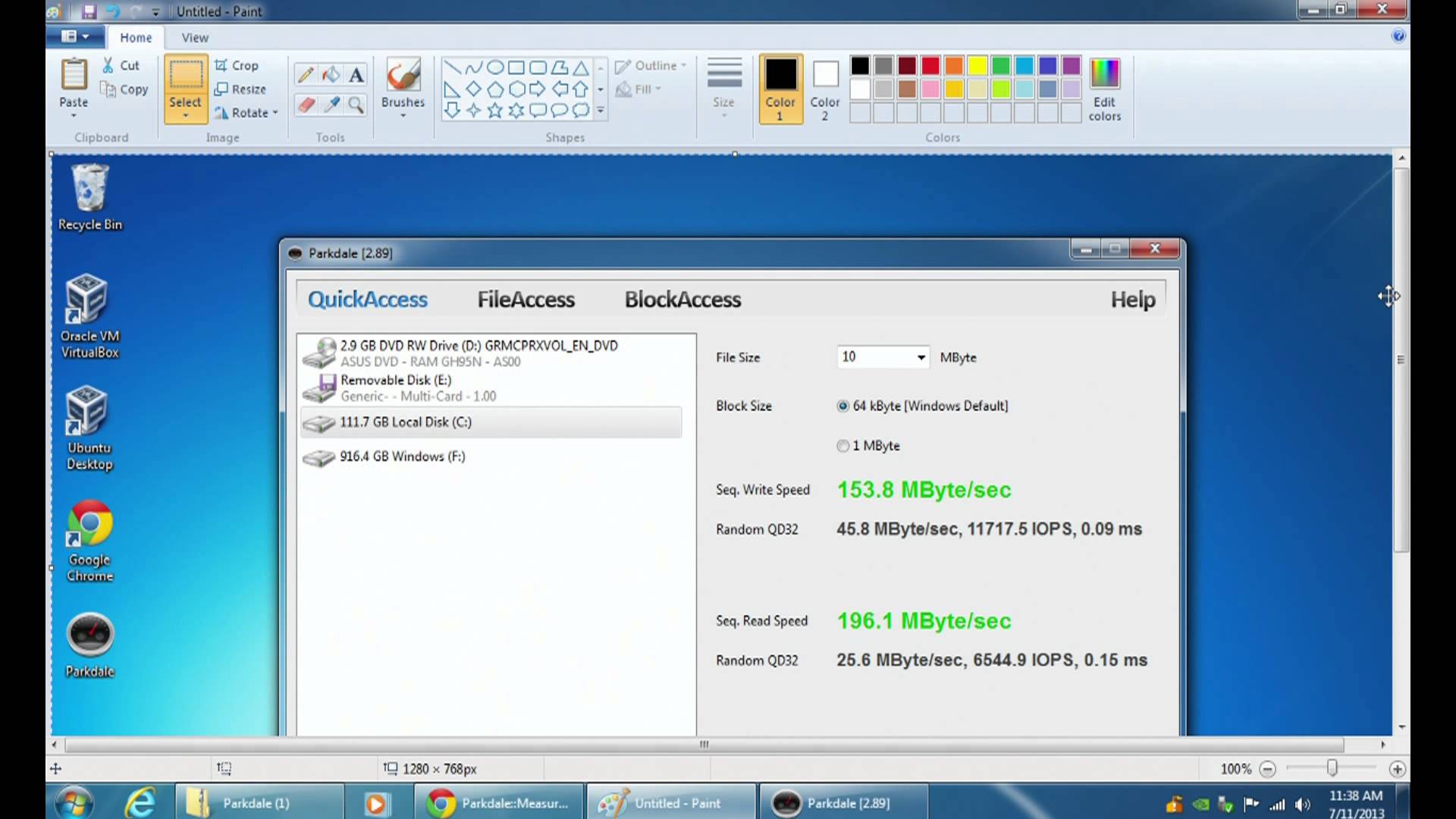Activate the Text tool

(356, 74)
